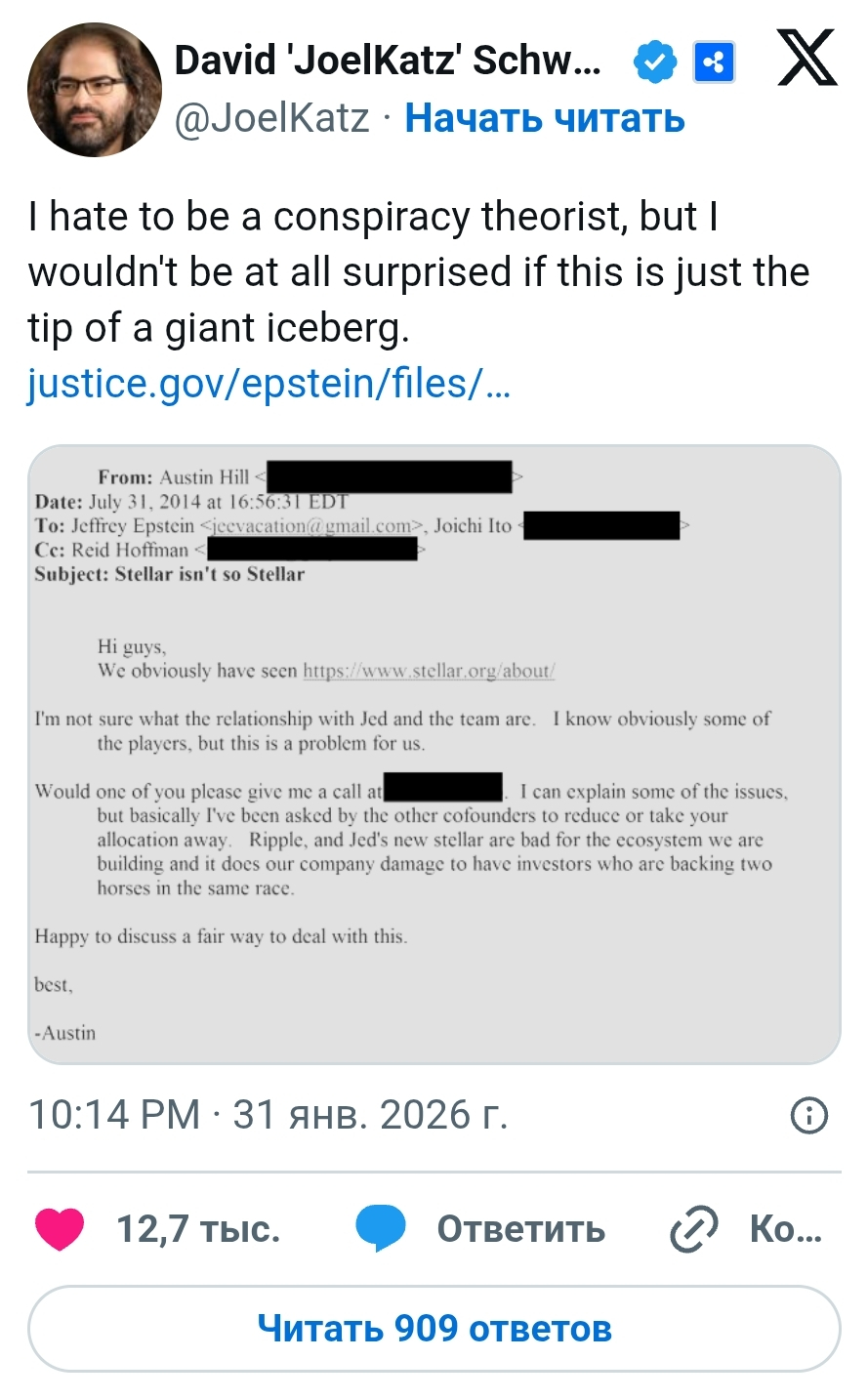
Task: Open the embedded email screenshot image
Action: point(434,754)
